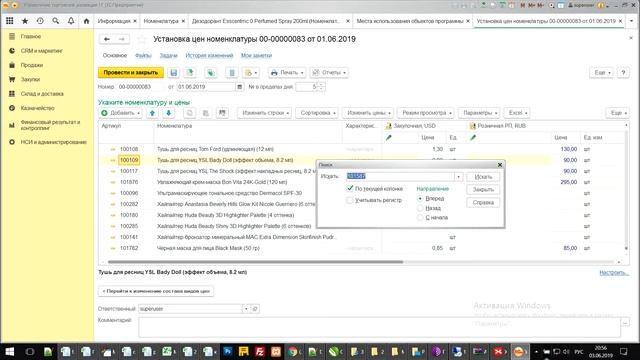640x360 pixels.
Task: Open Windows Start button on taskbar
Action: tap(9, 351)
